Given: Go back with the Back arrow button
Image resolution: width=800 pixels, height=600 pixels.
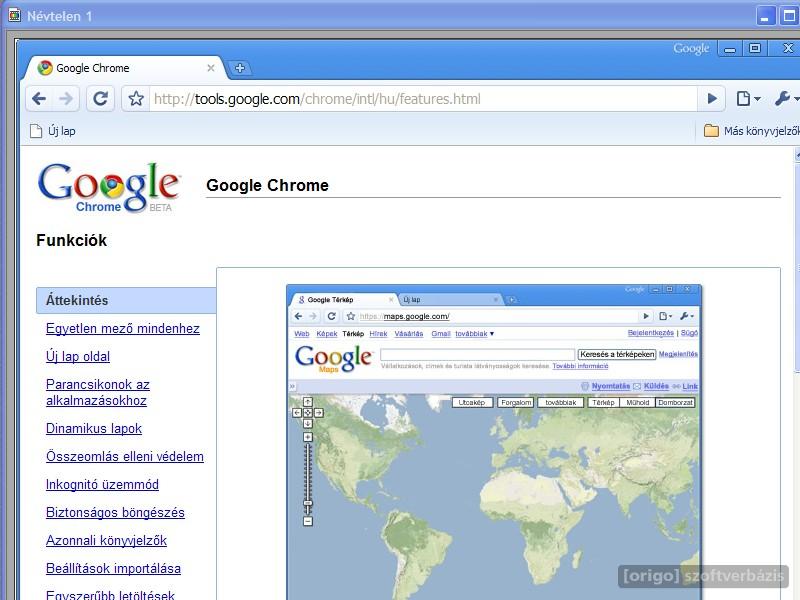Looking at the screenshot, I should coord(39,98).
